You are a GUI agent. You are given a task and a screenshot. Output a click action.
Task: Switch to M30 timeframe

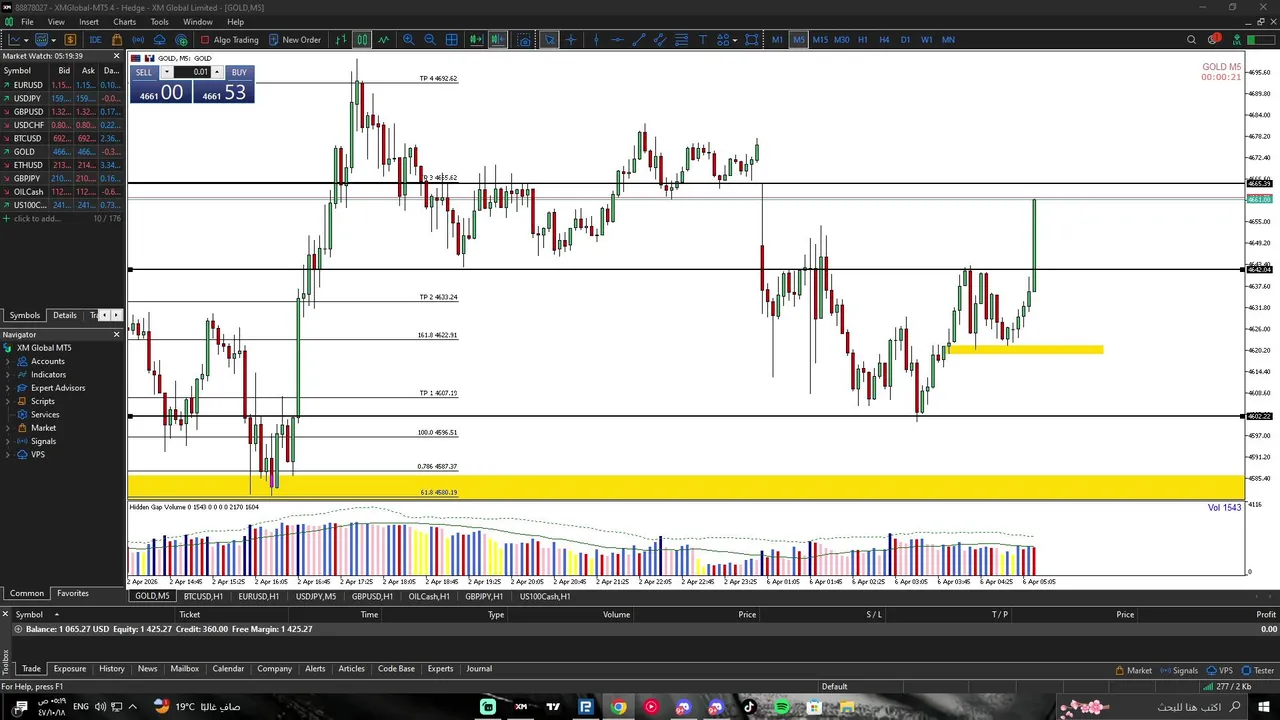[x=842, y=40]
